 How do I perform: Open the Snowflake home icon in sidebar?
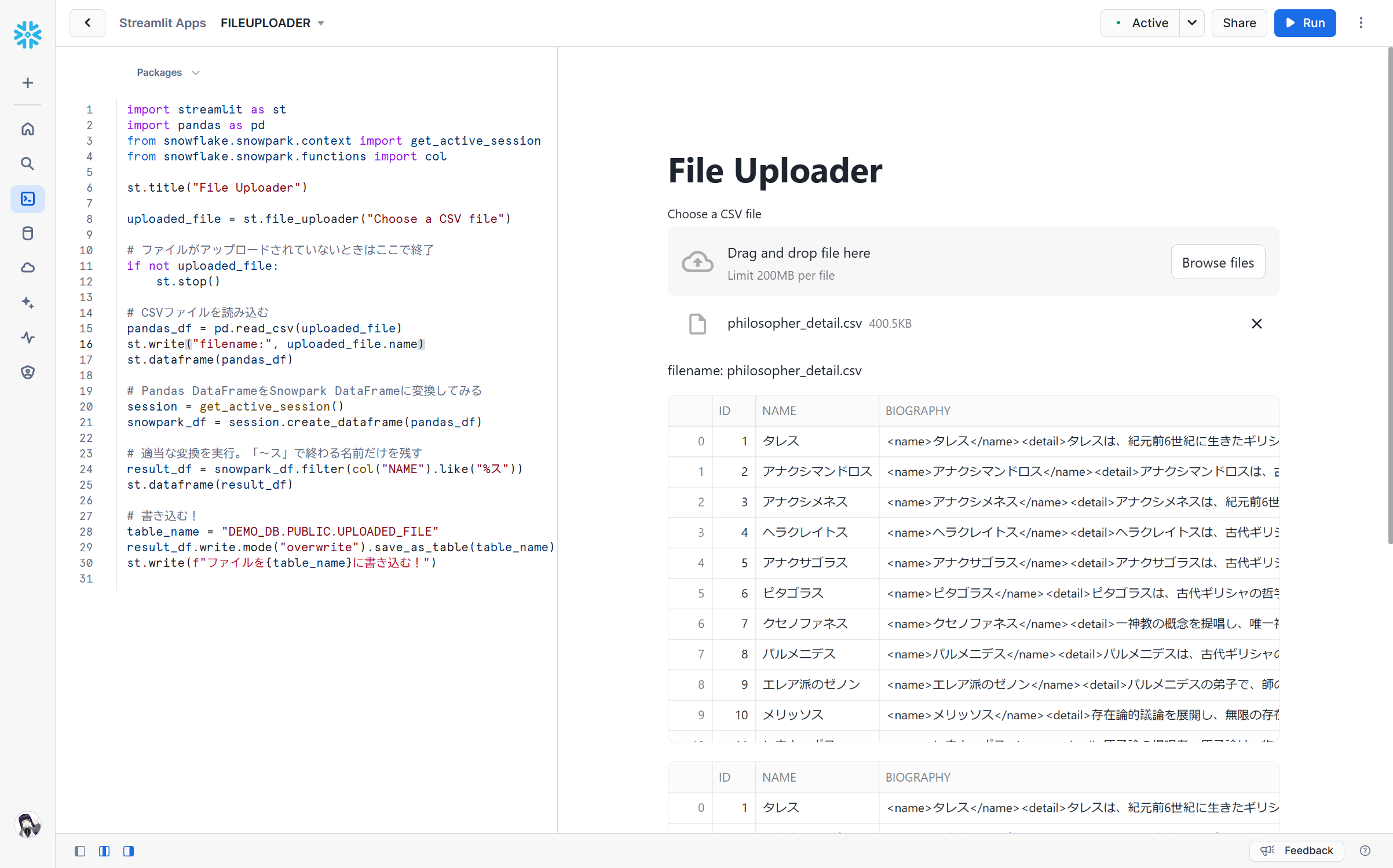click(x=27, y=129)
